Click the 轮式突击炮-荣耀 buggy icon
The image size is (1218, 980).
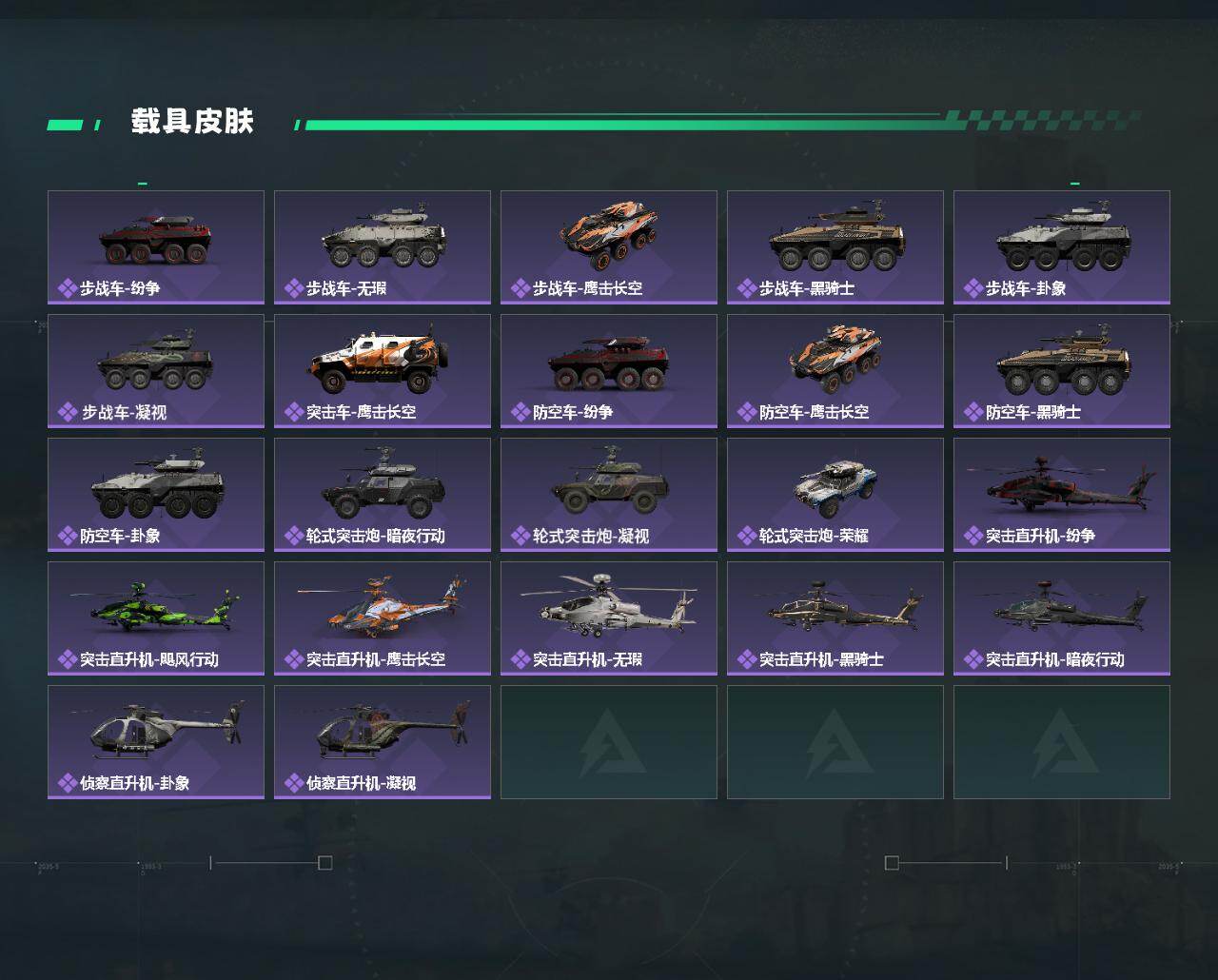(835, 487)
